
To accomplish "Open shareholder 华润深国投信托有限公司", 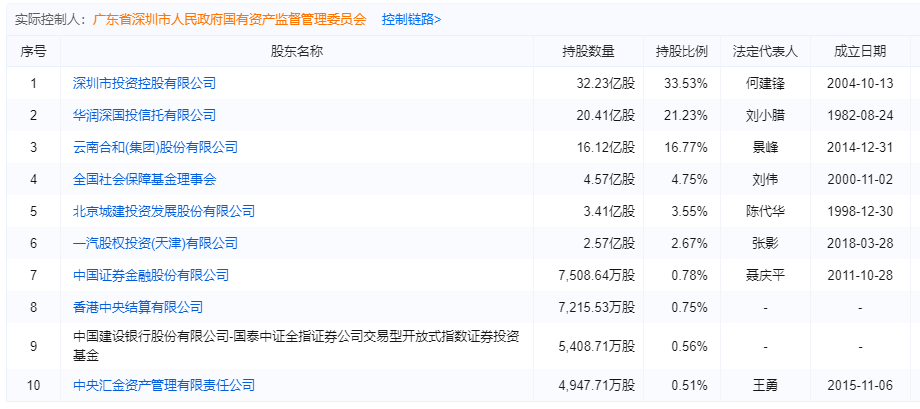I will coord(144,115).
